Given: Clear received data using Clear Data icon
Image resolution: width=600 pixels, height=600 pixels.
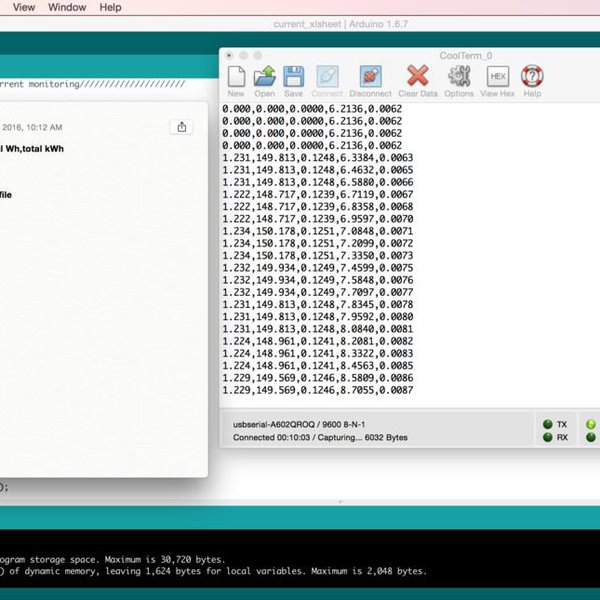Looking at the screenshot, I should tap(417, 78).
